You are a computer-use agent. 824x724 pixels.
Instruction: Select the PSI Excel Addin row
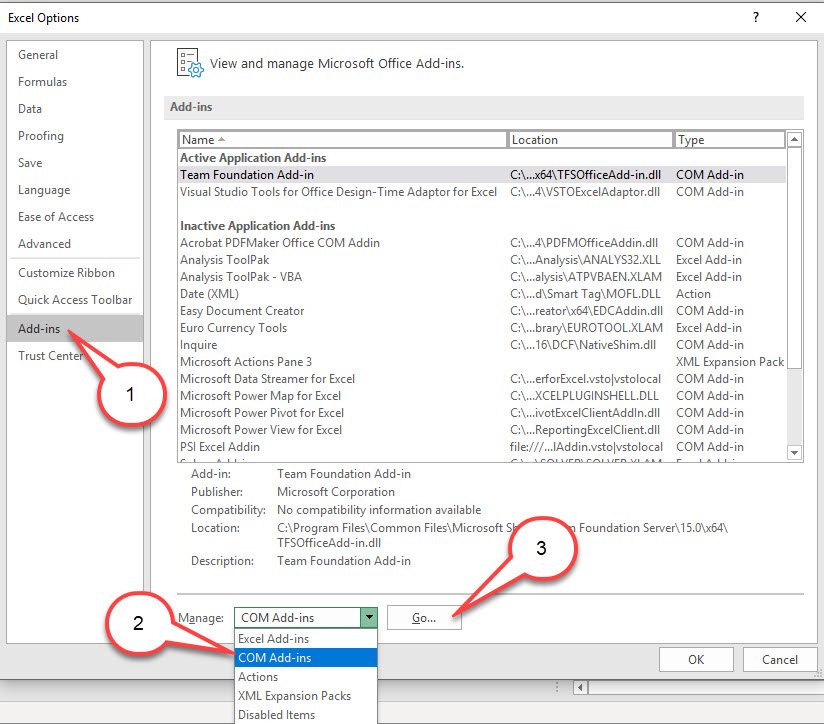pos(482,447)
